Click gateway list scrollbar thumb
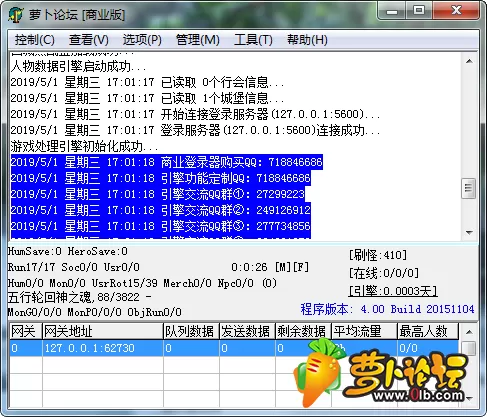 (469, 348)
